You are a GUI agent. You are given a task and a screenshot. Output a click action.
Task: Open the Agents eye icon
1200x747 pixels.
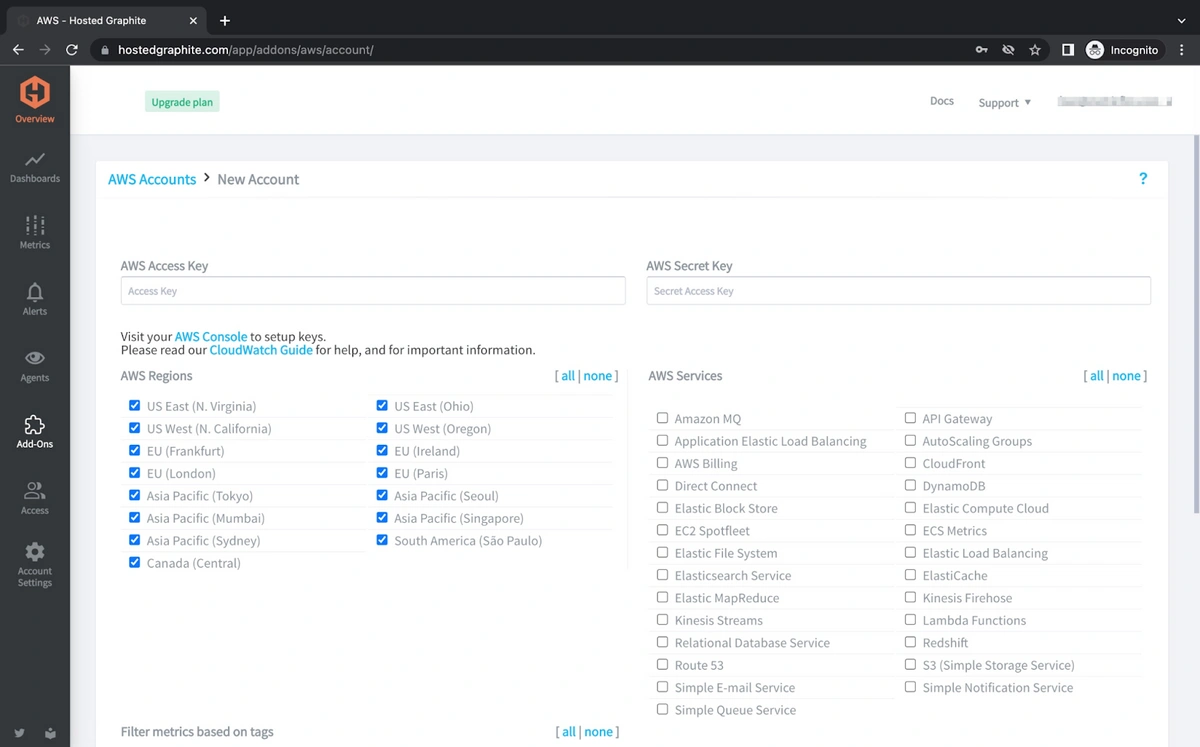click(35, 358)
